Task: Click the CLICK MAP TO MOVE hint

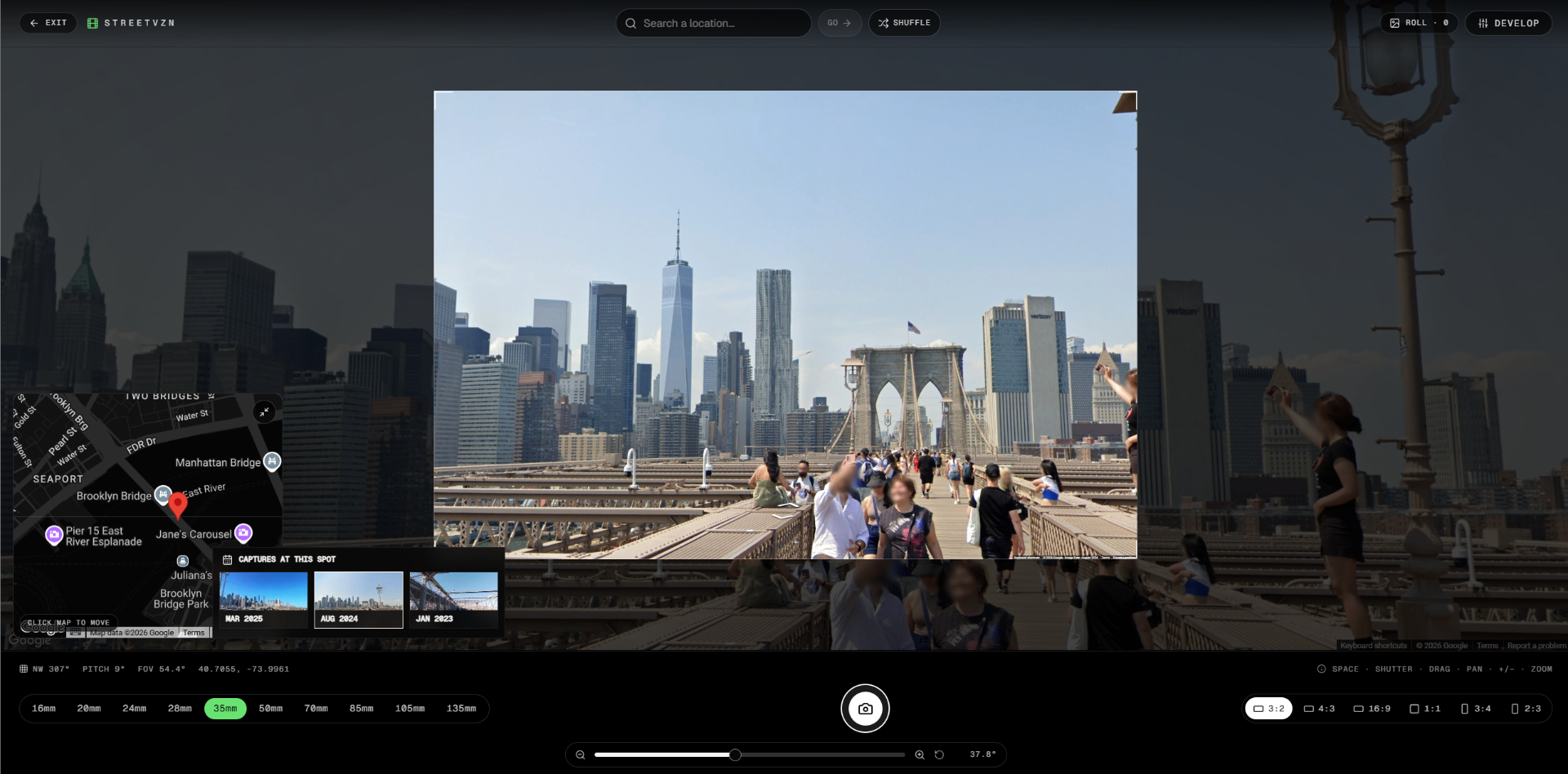Action: point(69,623)
